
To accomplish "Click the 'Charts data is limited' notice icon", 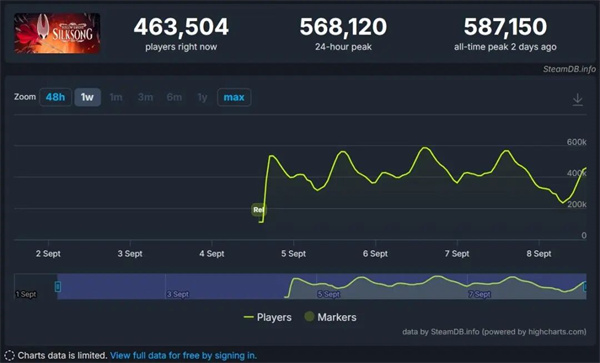I will point(9,355).
